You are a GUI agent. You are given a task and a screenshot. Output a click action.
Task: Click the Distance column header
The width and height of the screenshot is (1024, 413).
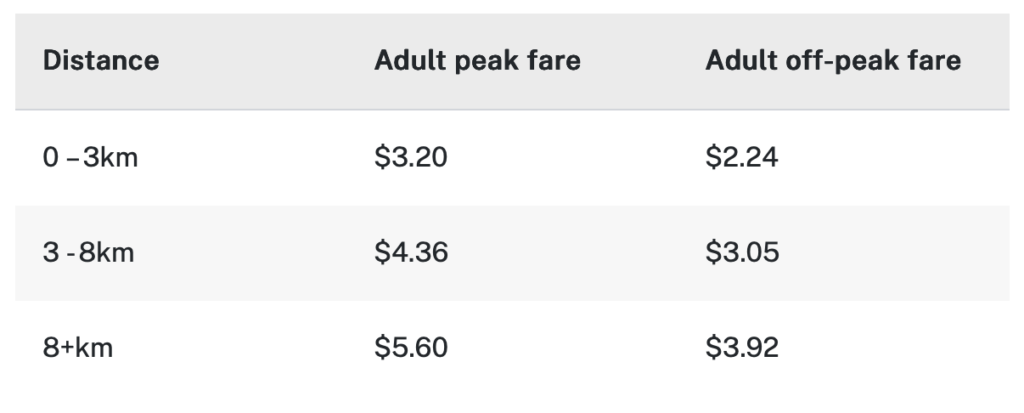100,61
